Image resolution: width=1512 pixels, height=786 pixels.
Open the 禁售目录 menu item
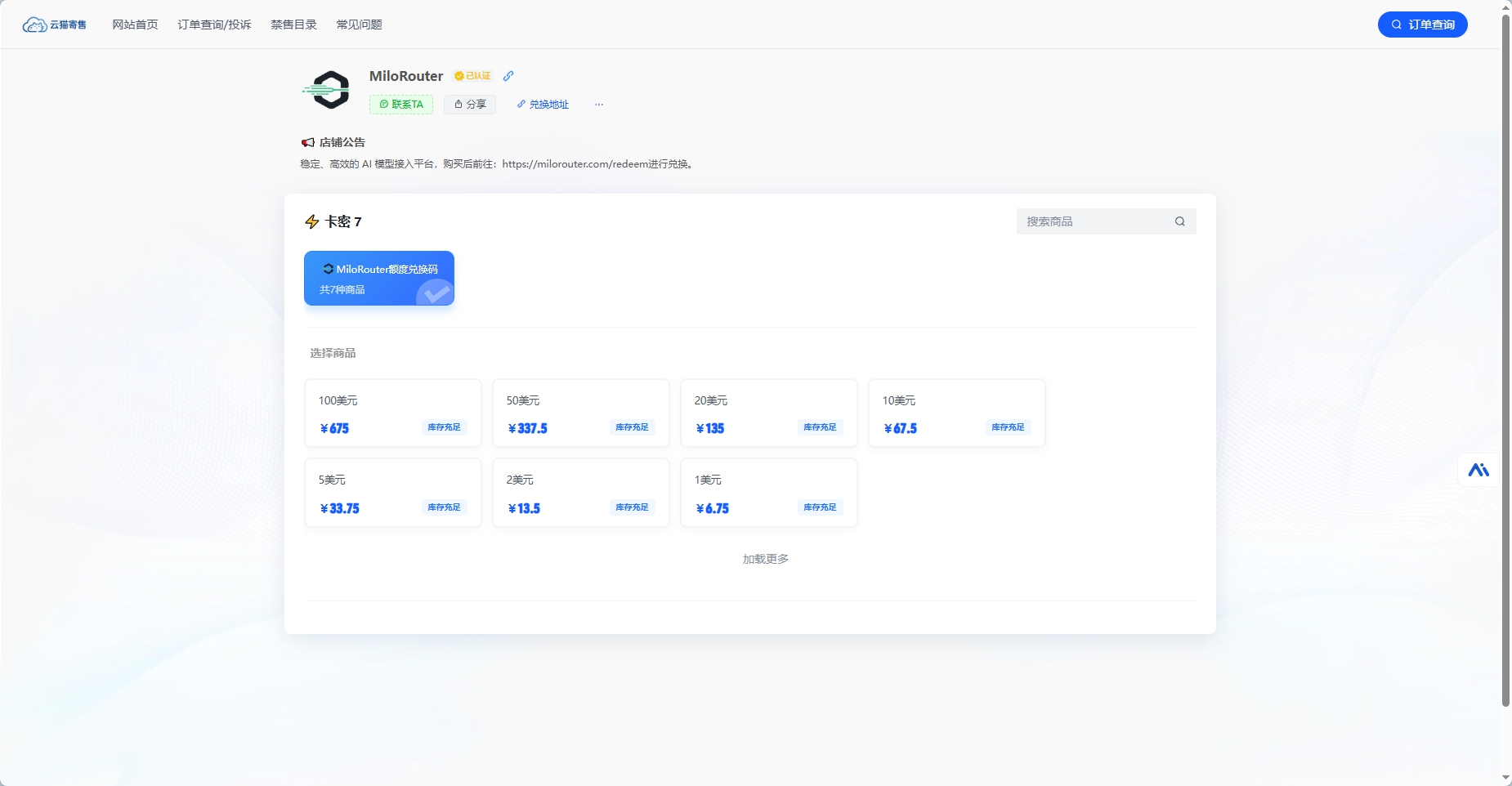pyautogui.click(x=293, y=25)
